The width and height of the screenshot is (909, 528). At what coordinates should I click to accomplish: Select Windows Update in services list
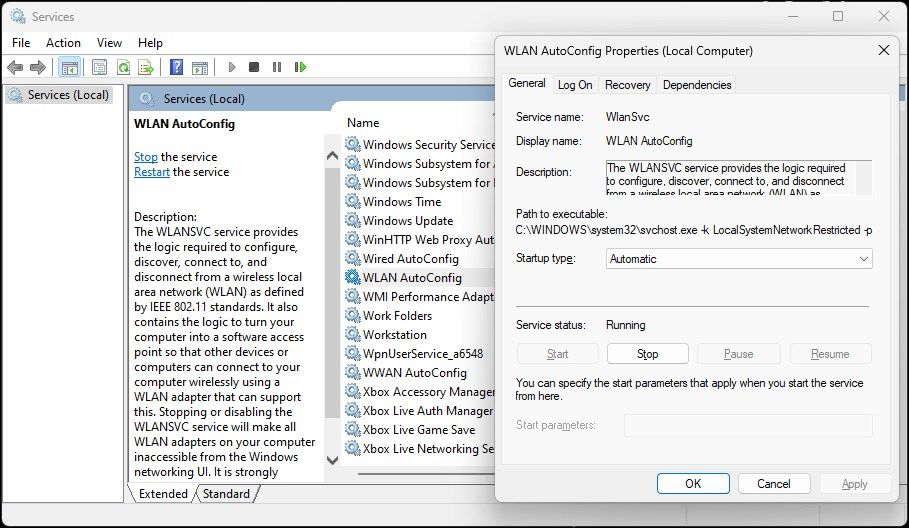pyautogui.click(x=407, y=221)
